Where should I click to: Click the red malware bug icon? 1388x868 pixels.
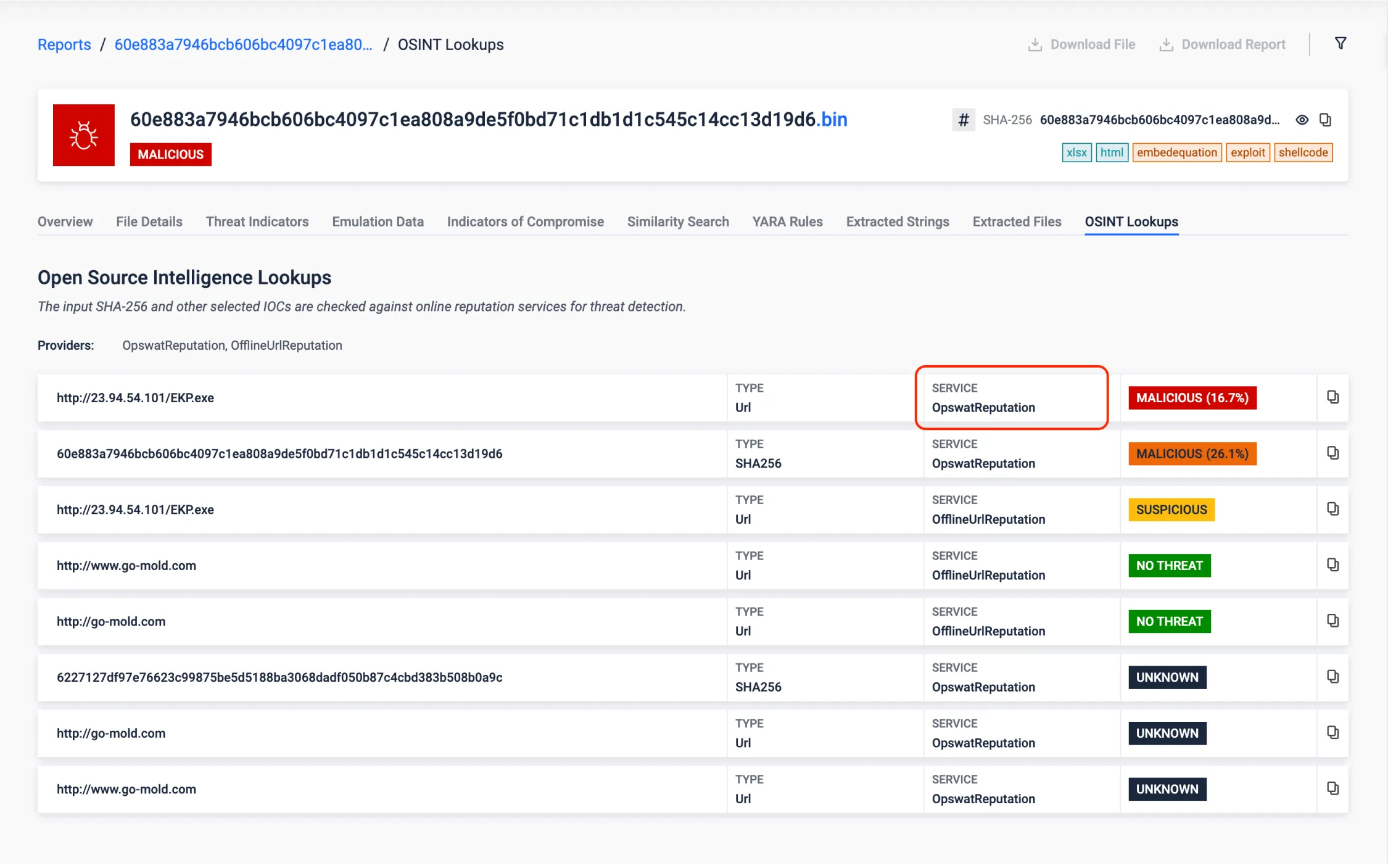(84, 135)
